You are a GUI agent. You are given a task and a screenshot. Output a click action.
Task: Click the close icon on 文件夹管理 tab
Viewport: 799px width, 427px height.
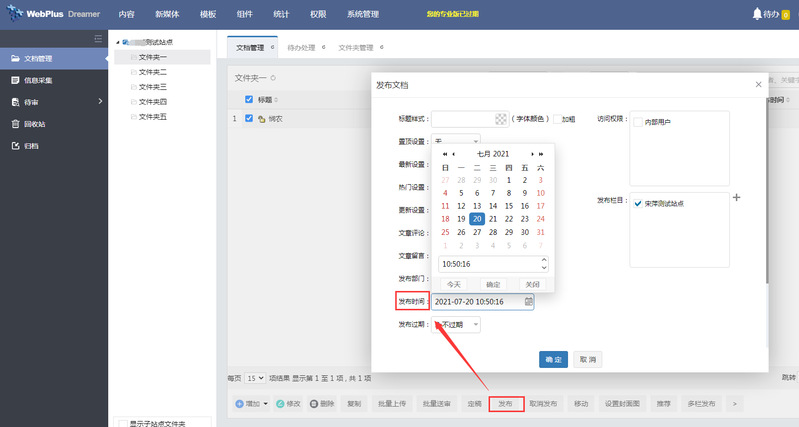(x=382, y=47)
